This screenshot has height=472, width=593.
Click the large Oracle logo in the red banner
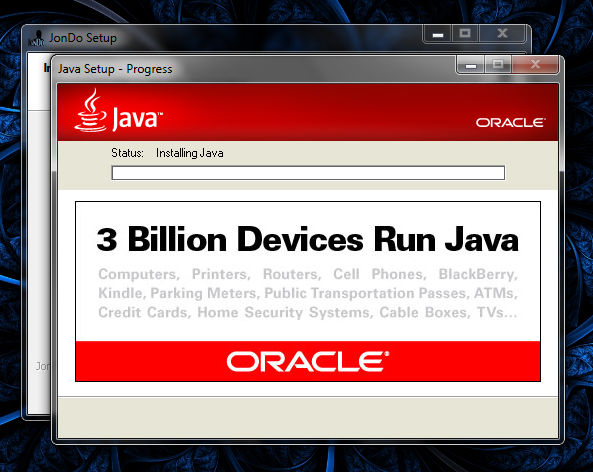tap(307, 361)
